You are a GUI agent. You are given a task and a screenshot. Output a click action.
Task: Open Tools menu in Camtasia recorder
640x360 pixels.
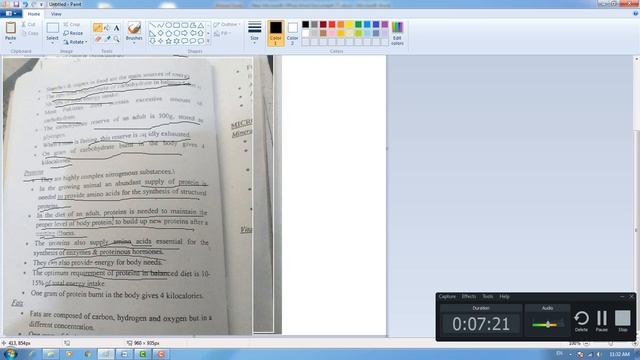point(487,297)
